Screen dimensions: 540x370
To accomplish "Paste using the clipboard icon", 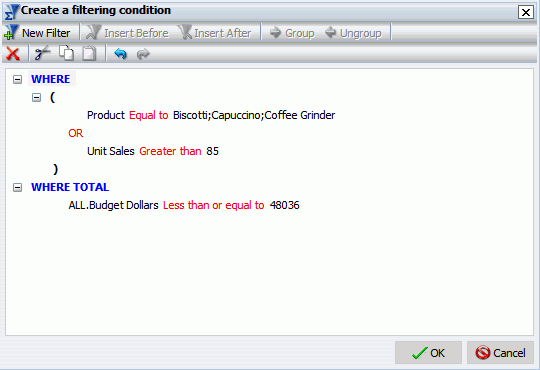I will [x=89, y=53].
